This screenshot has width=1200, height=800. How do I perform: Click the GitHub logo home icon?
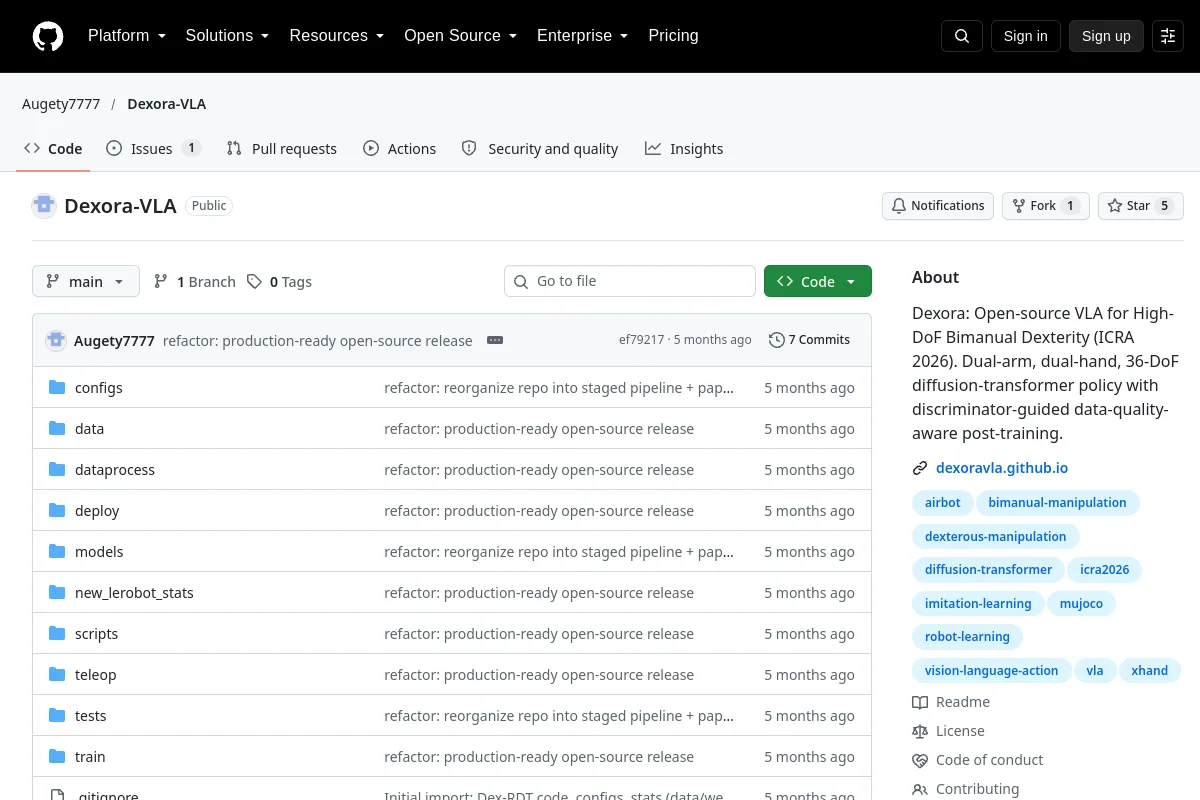pyautogui.click(x=48, y=36)
